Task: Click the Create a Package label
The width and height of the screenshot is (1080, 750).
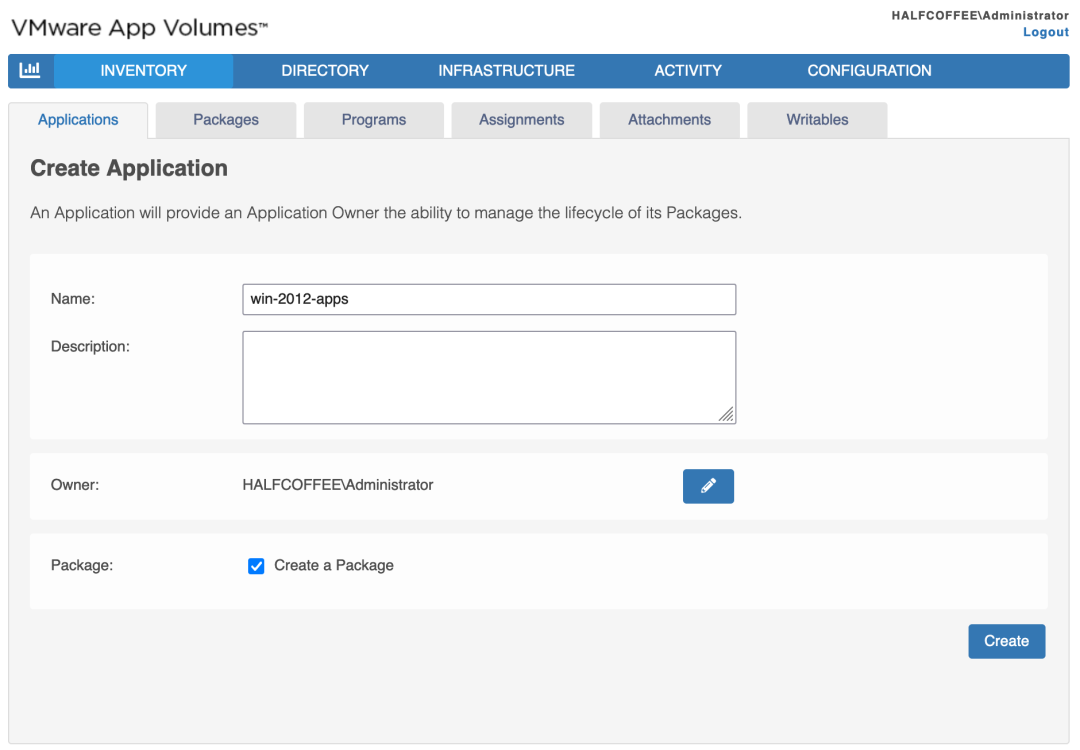Action: [x=334, y=565]
